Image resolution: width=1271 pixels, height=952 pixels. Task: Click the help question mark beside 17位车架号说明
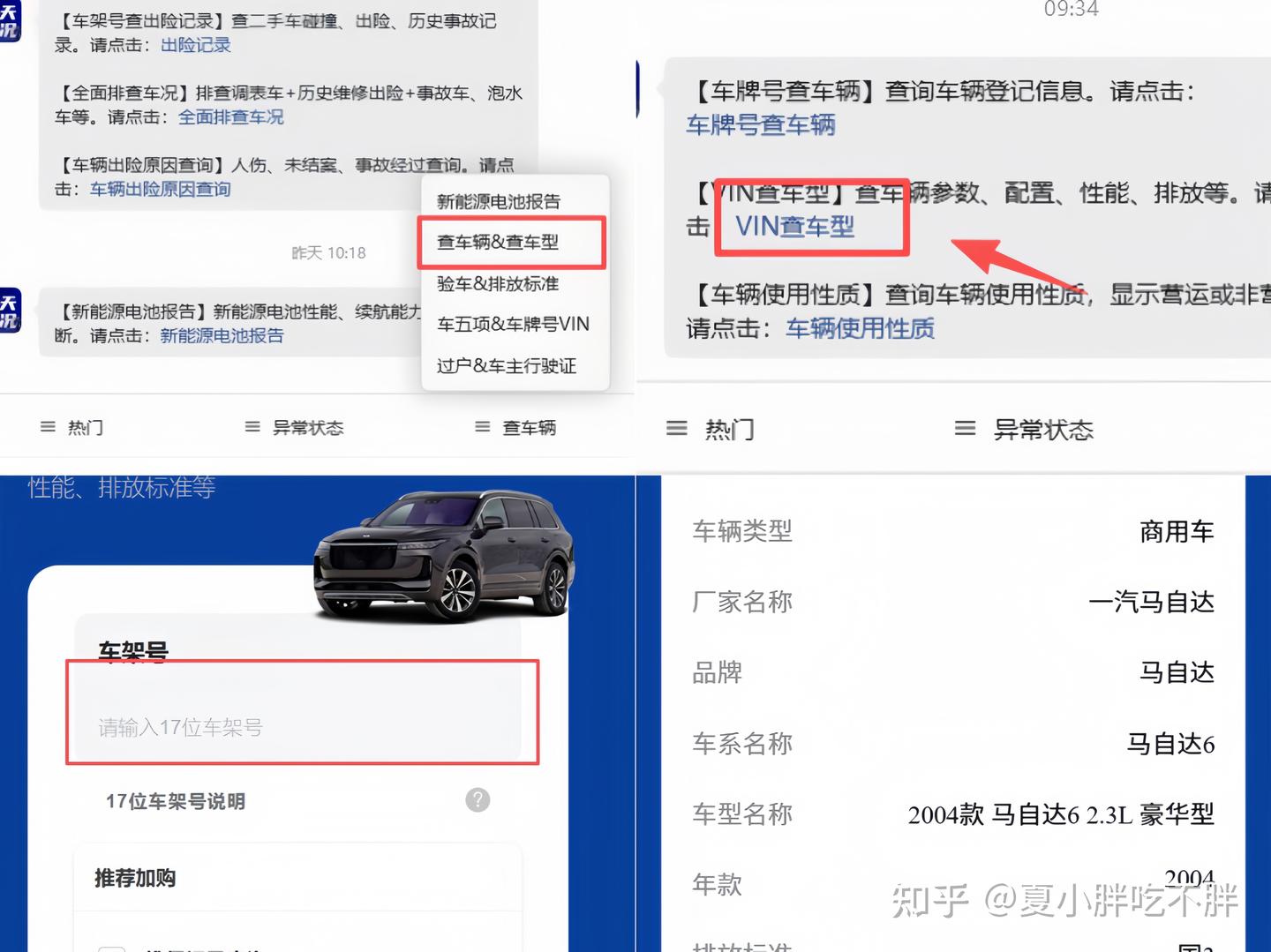click(478, 799)
